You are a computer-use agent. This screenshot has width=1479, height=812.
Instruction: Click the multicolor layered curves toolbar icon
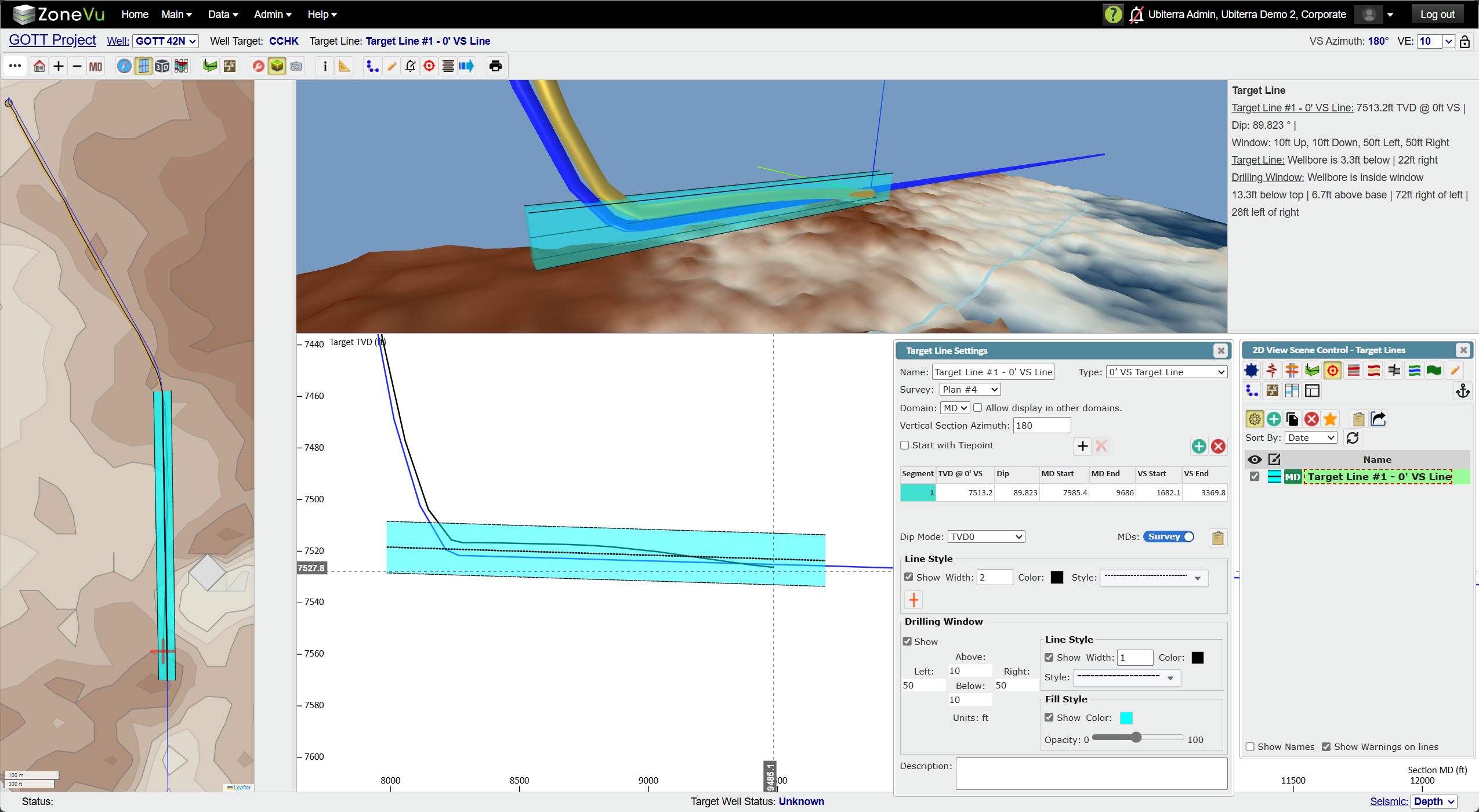tap(182, 66)
